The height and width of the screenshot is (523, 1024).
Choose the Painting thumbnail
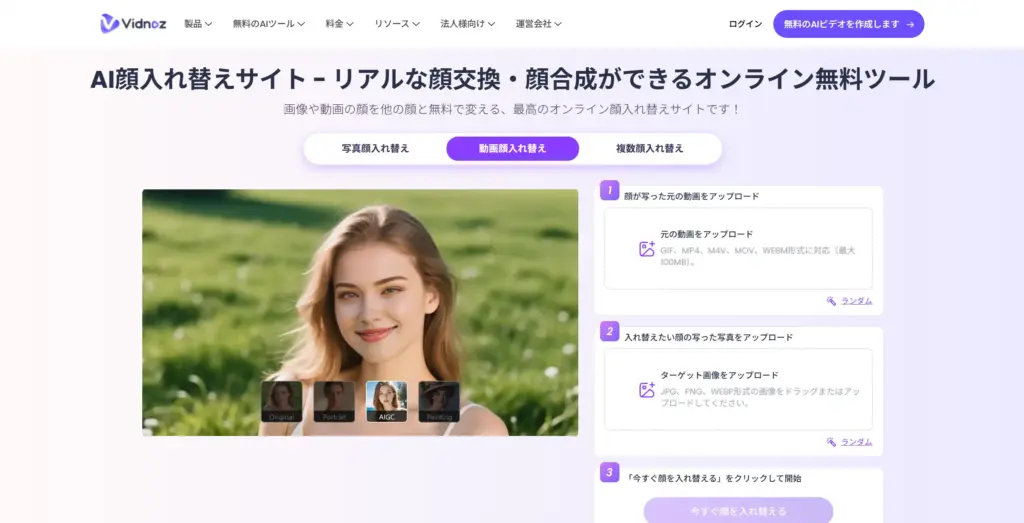439,402
